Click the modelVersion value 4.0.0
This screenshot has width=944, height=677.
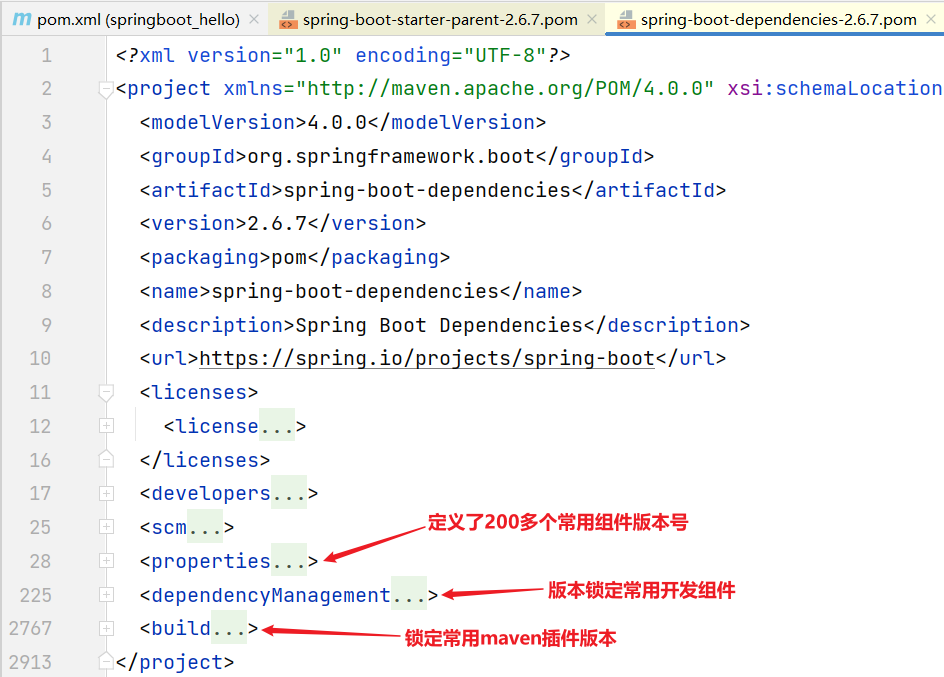[337, 123]
